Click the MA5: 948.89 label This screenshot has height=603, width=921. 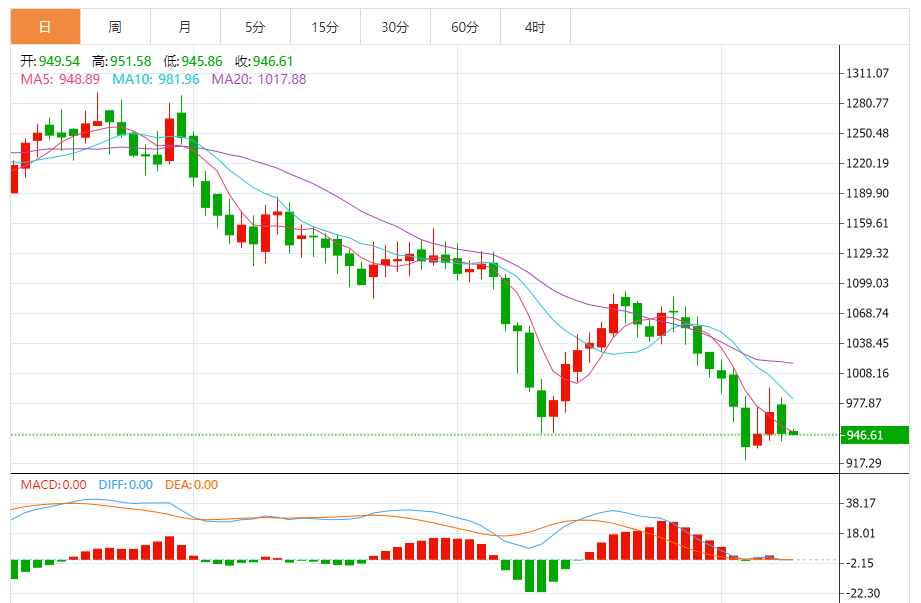coord(60,79)
